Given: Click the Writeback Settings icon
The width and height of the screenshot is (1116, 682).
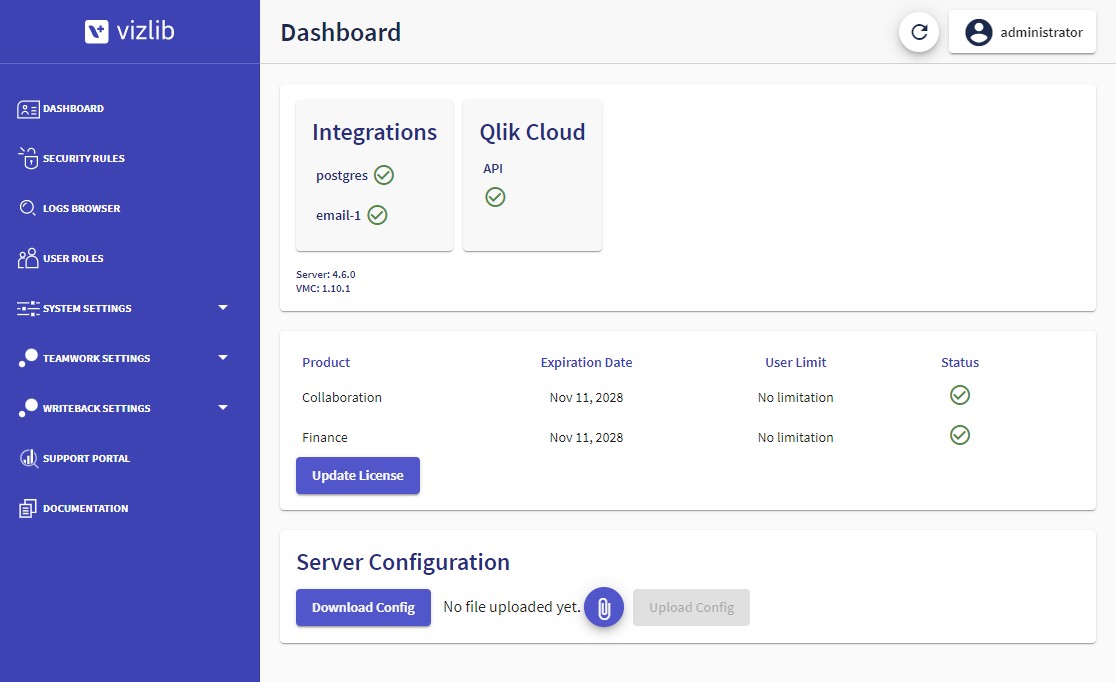Looking at the screenshot, I should (28, 408).
